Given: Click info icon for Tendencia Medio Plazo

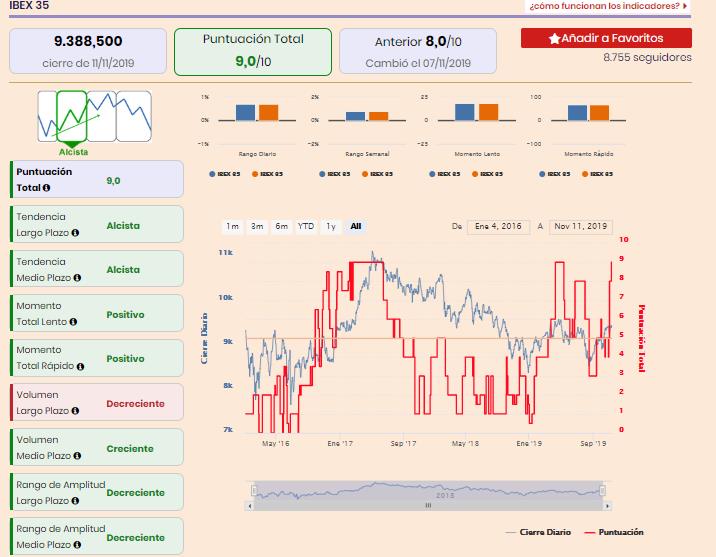Looking at the screenshot, I should coord(77,278).
